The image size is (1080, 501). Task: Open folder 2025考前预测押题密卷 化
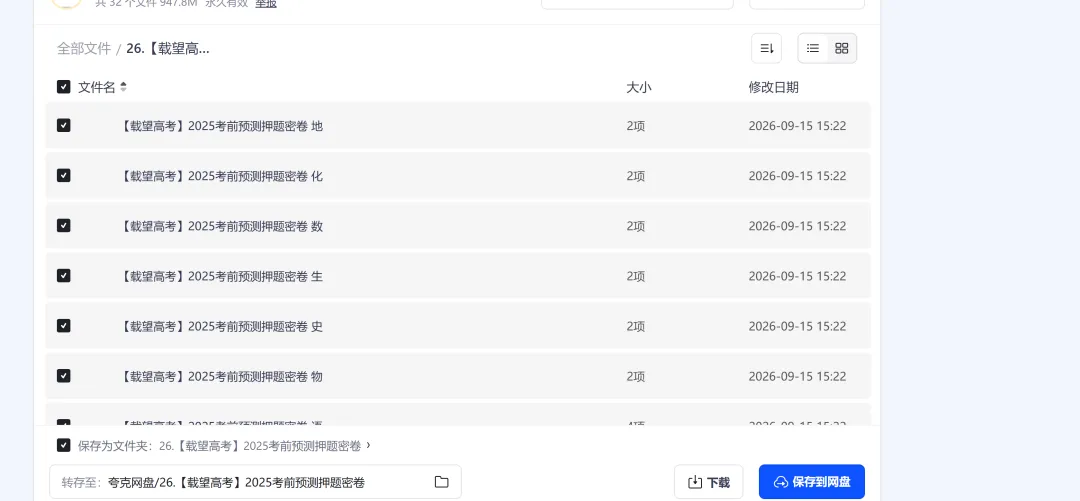click(221, 176)
